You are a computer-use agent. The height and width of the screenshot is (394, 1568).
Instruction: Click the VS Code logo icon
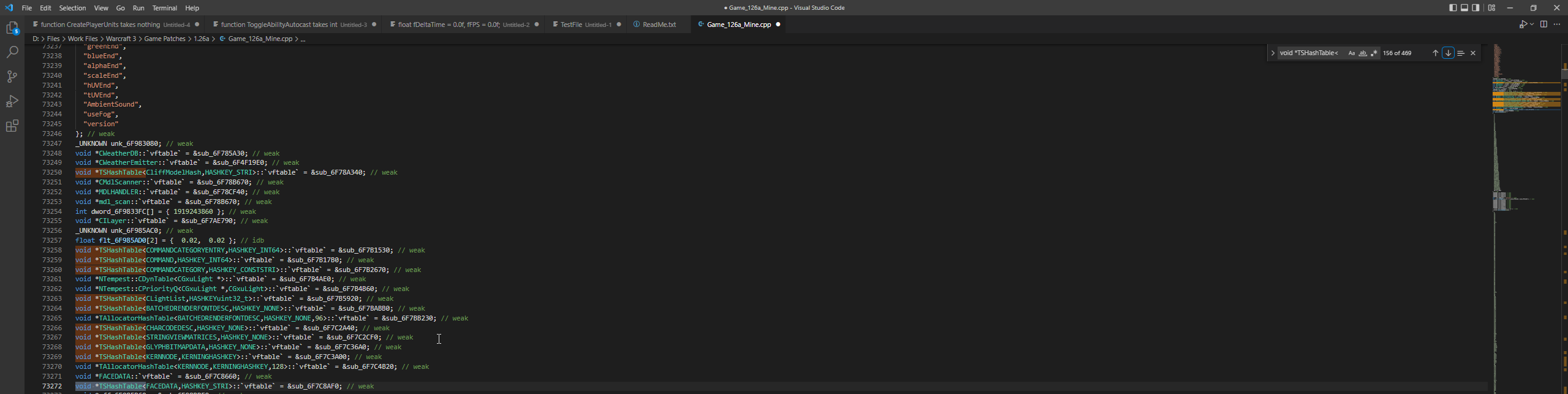point(9,8)
